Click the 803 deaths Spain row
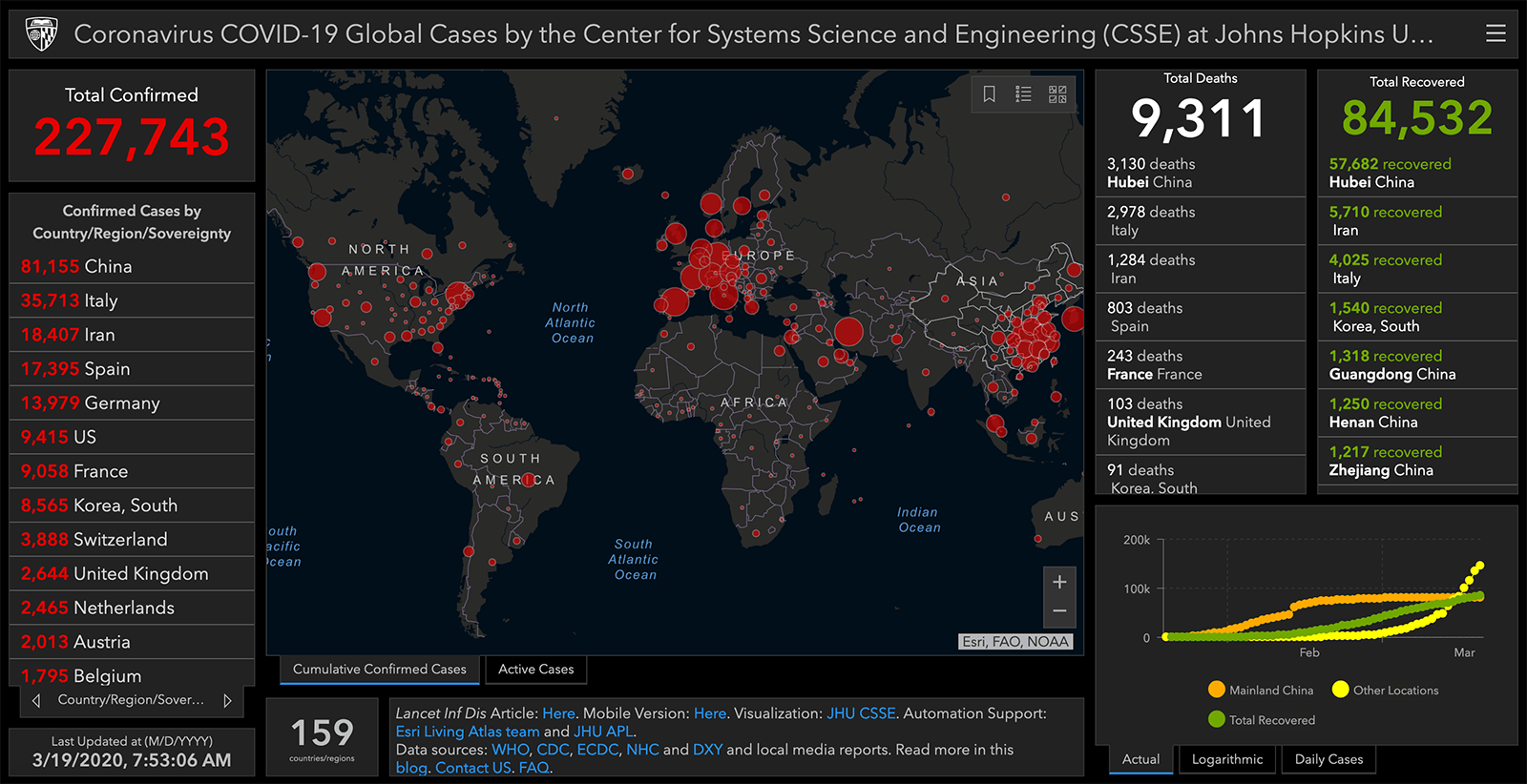The height and width of the screenshot is (784, 1527). (x=1201, y=317)
